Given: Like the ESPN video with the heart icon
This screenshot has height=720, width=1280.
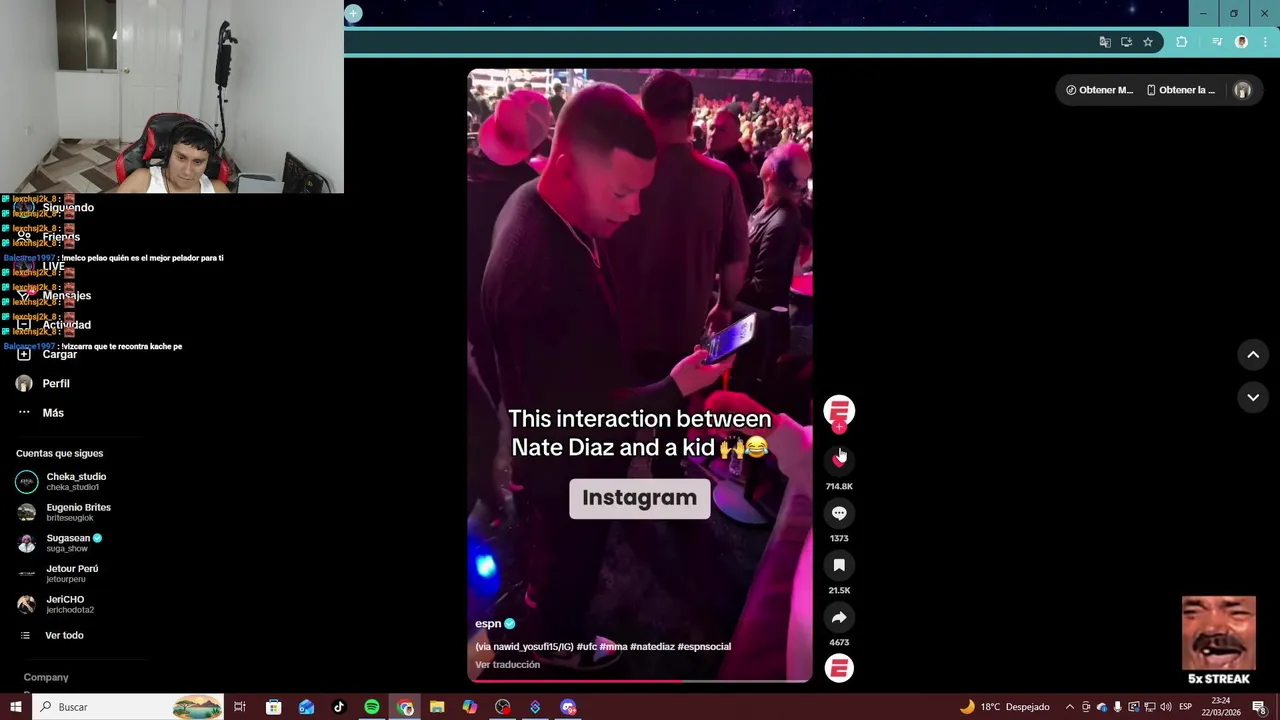Looking at the screenshot, I should pyautogui.click(x=839, y=460).
